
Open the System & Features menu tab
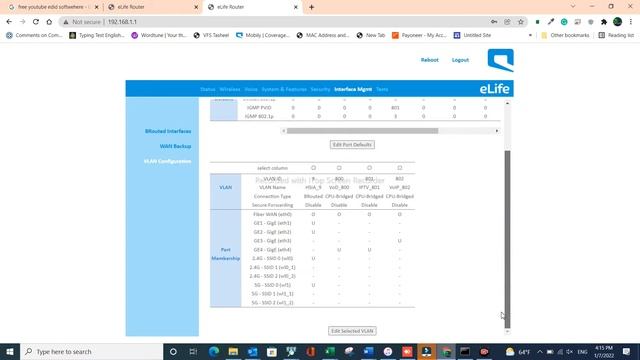(x=284, y=89)
